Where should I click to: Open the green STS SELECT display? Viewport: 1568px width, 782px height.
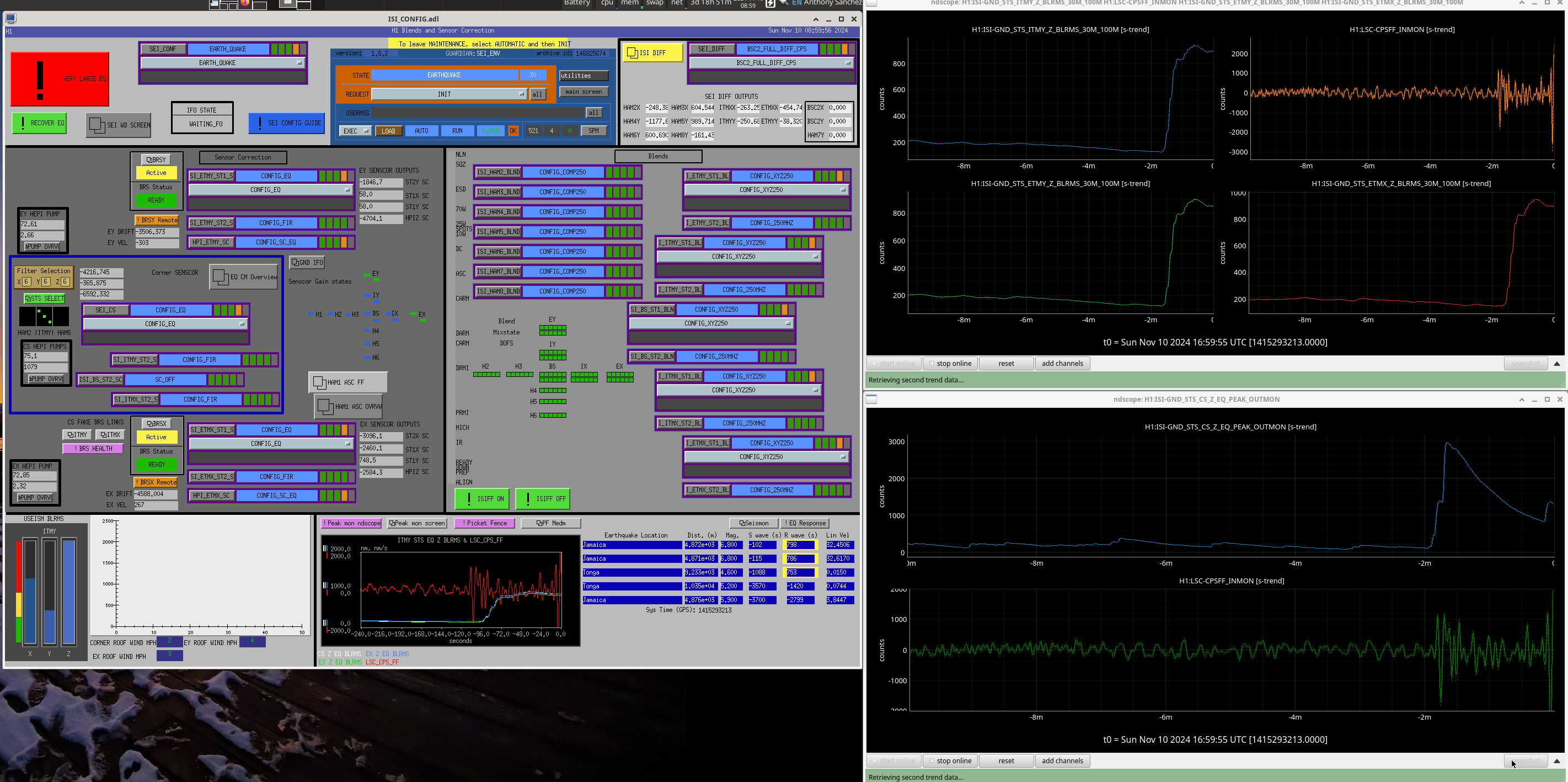click(x=45, y=299)
